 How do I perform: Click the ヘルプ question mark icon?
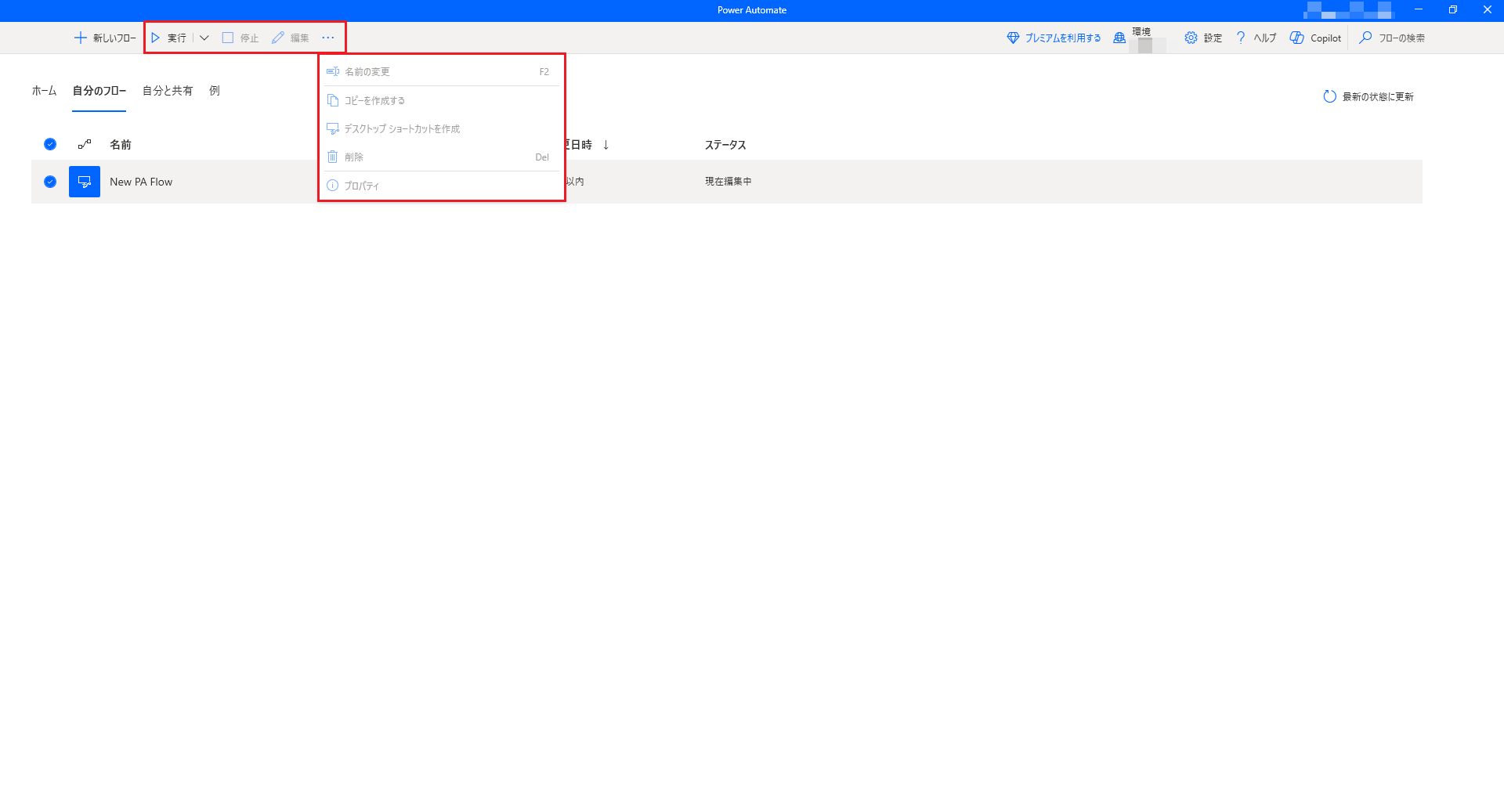coord(1241,38)
